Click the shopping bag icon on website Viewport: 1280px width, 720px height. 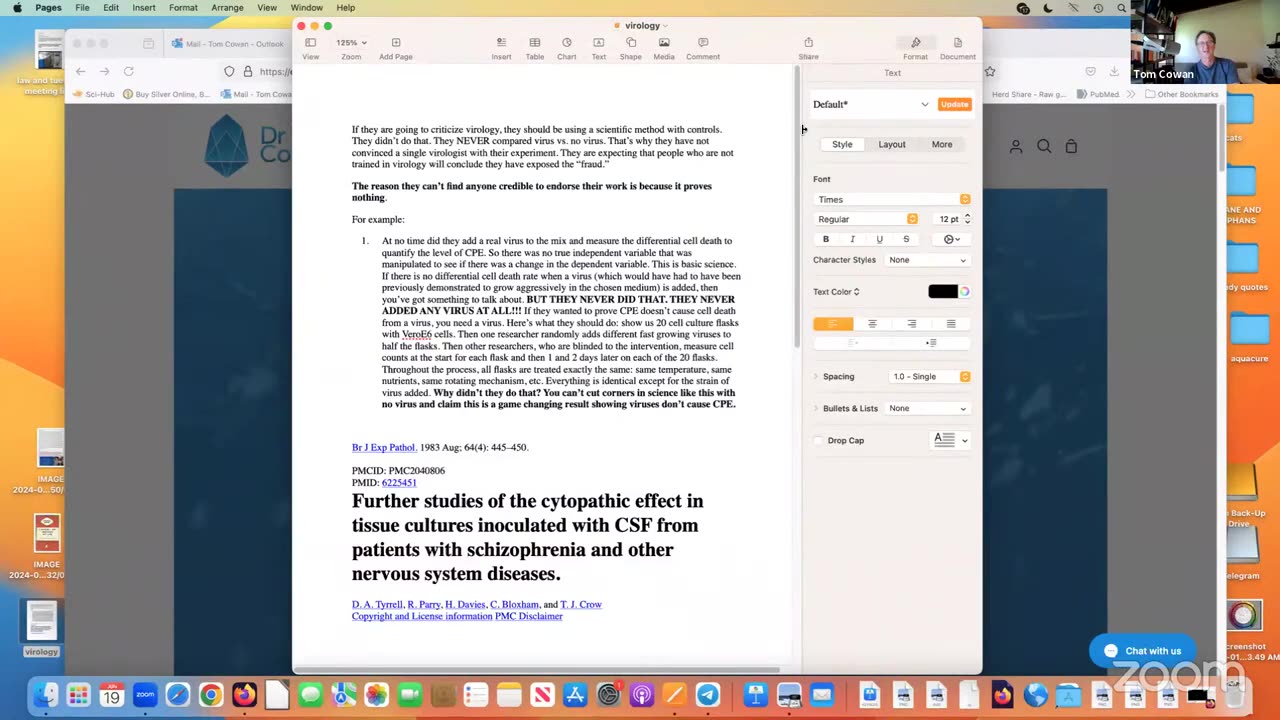coord(1071,147)
